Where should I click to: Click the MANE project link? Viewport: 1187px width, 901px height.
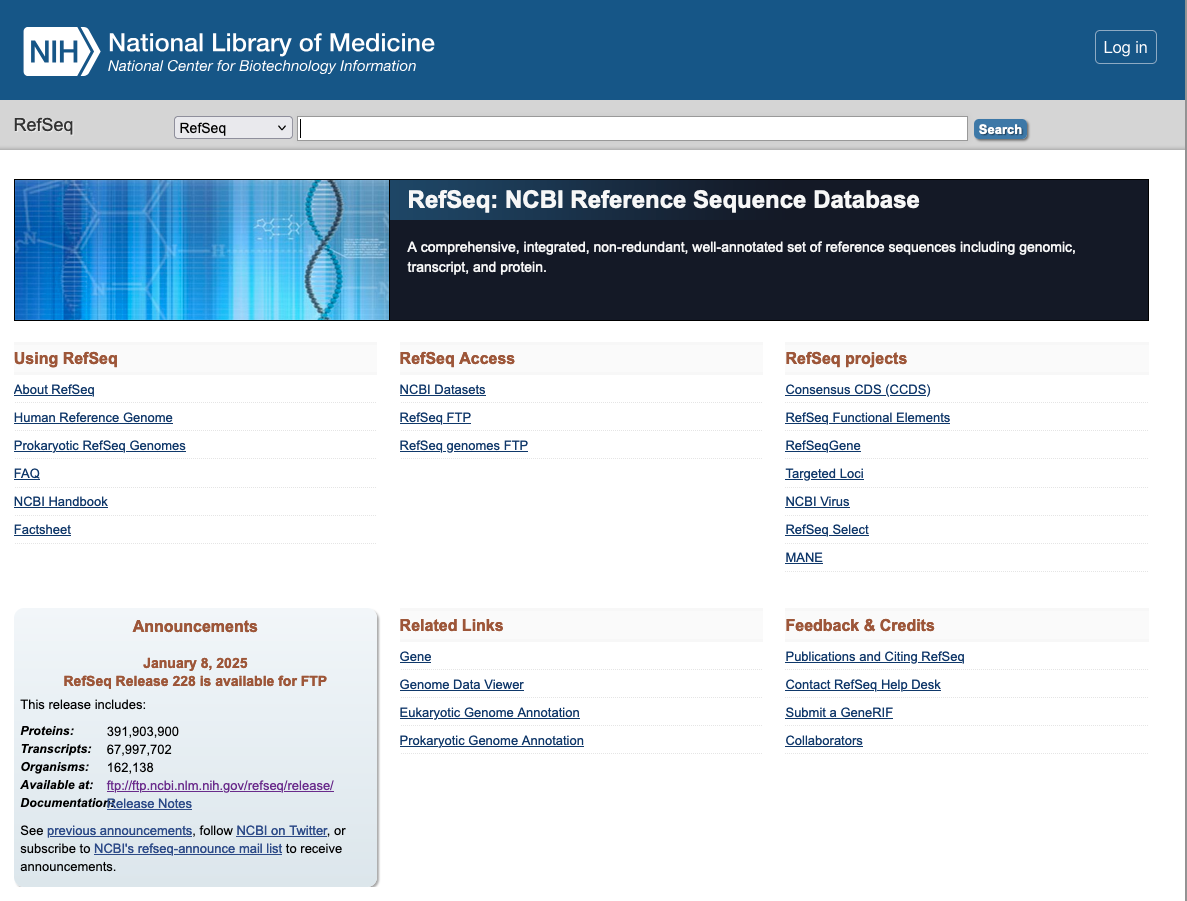tap(804, 558)
